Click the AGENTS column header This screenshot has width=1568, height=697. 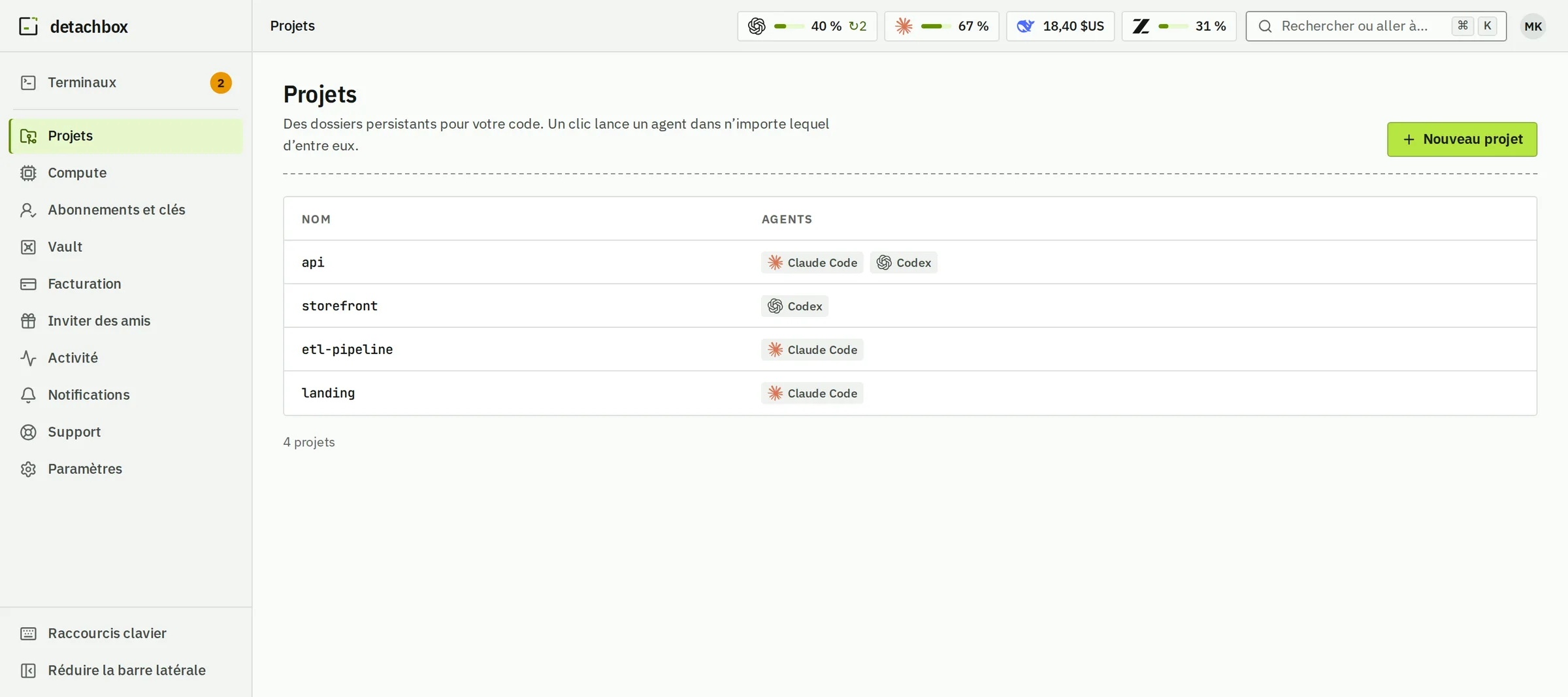(787, 219)
